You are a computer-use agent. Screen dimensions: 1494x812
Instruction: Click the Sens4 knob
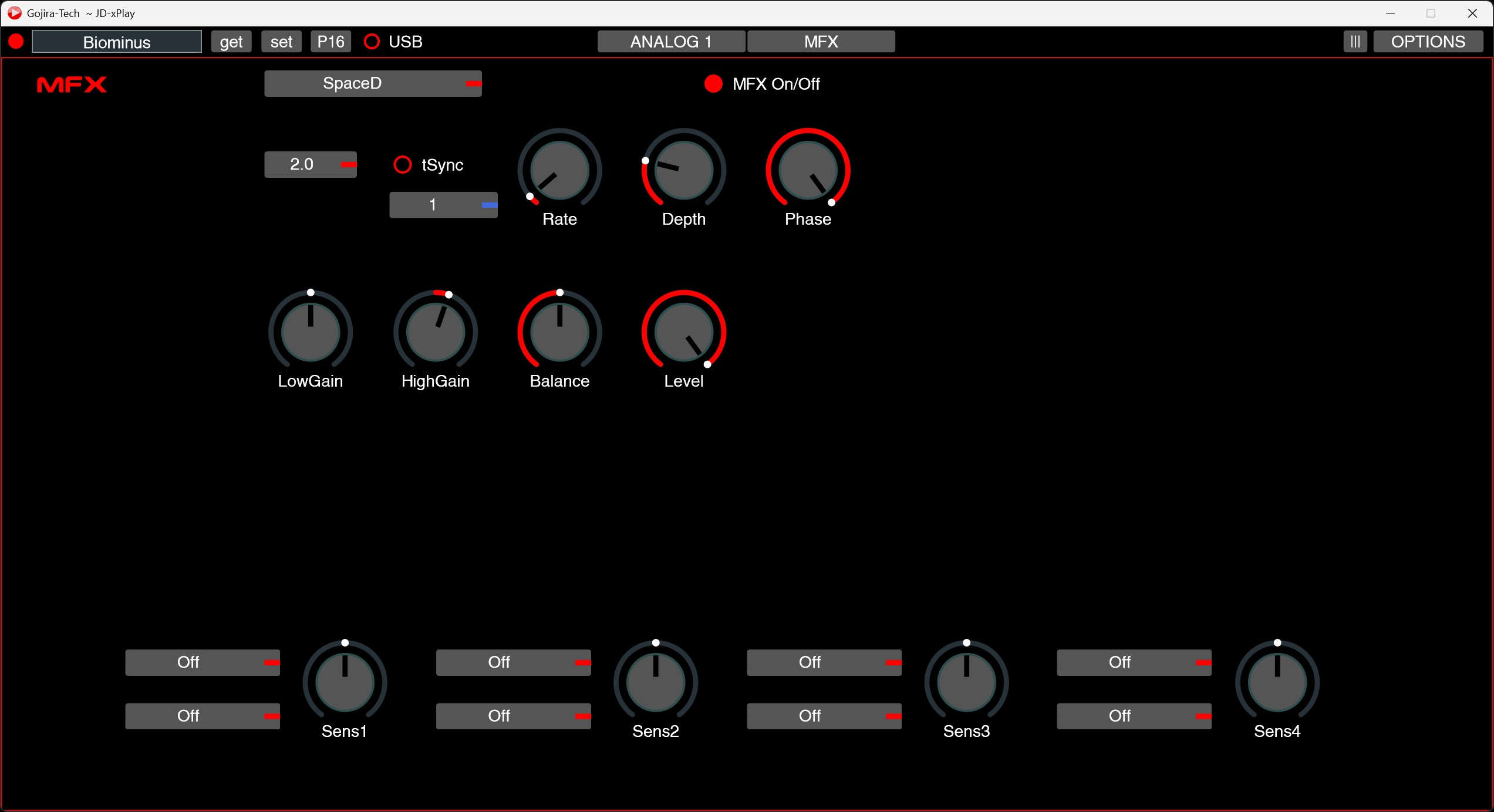(x=1277, y=682)
